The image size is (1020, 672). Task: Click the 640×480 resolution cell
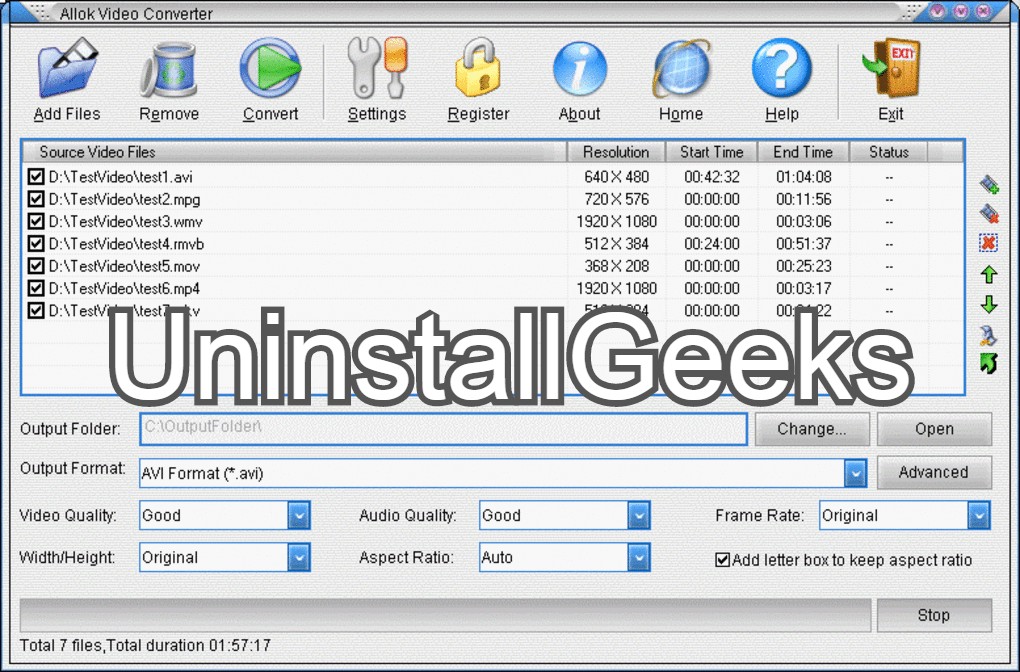[616, 177]
